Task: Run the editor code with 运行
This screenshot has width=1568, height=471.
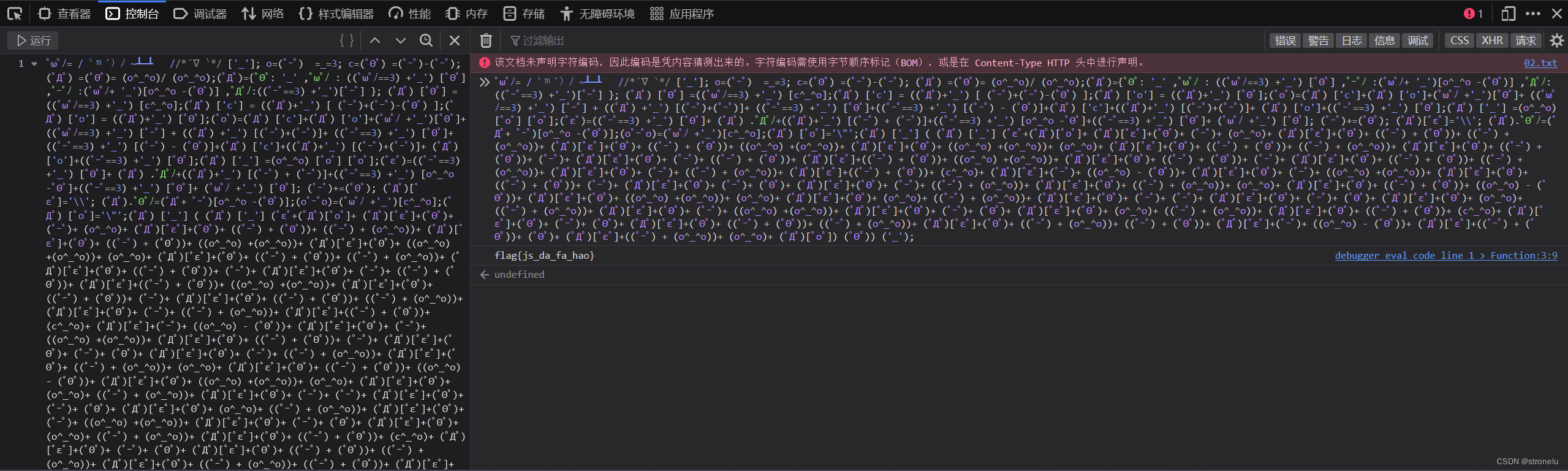Action: [33, 40]
